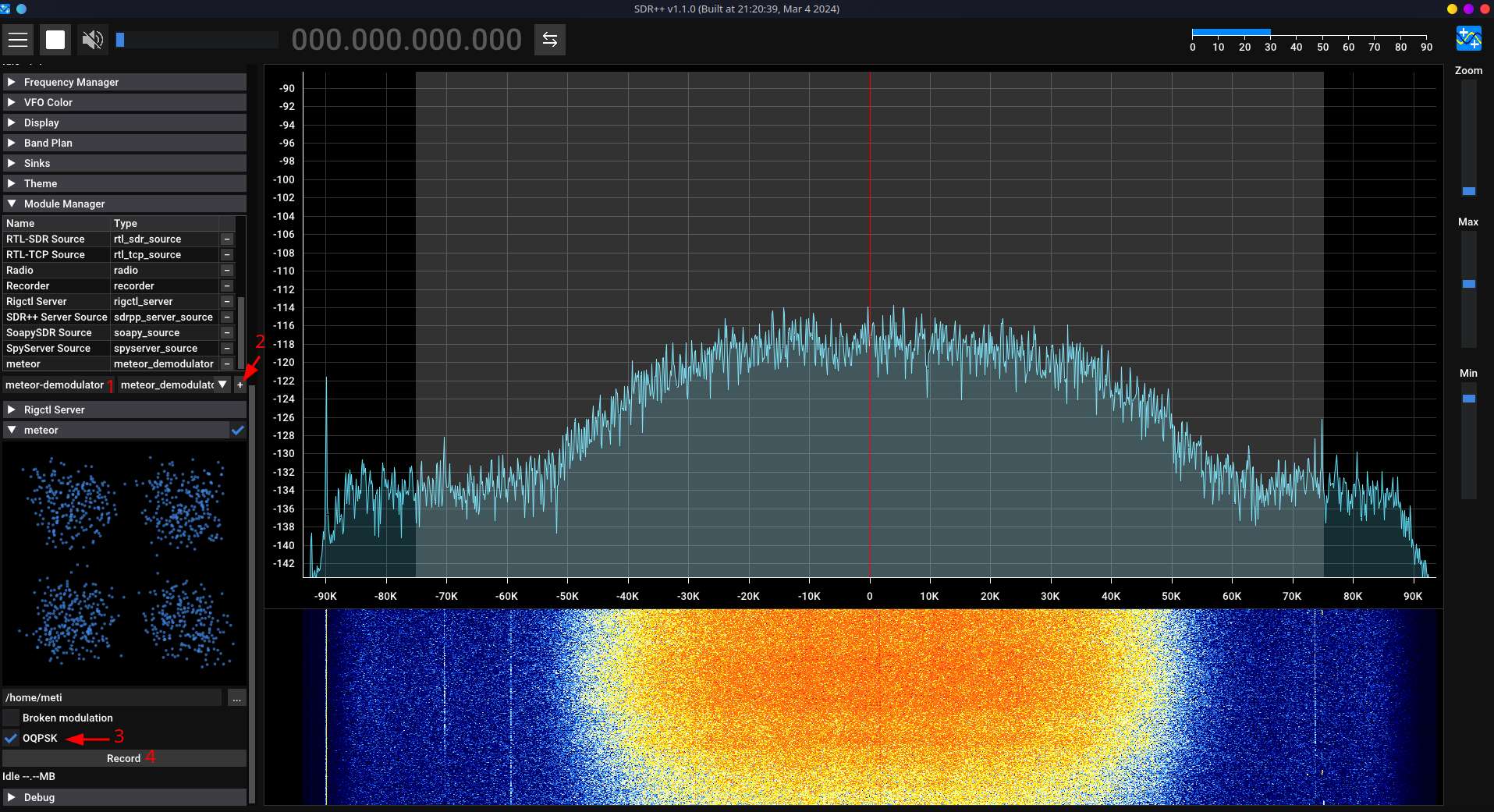The image size is (1494, 812).
Task: Unmute audio via the crossed speaker icon
Action: coord(92,39)
